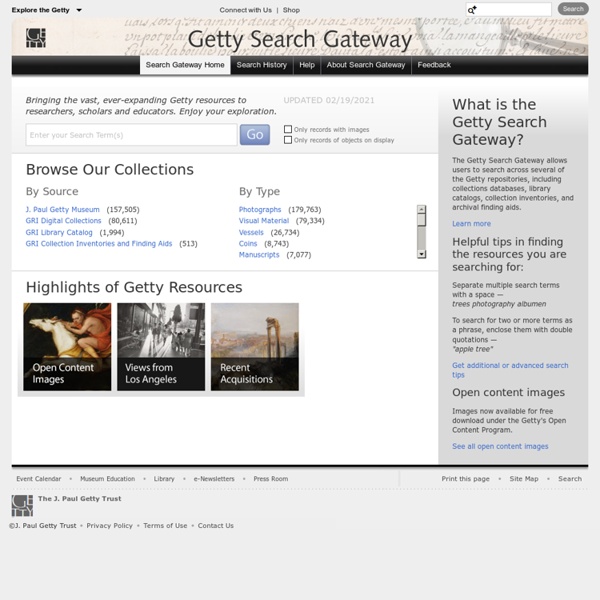Click the By Type list scrollbar thumb
Viewport: 600px width, 600px height.
421,220
